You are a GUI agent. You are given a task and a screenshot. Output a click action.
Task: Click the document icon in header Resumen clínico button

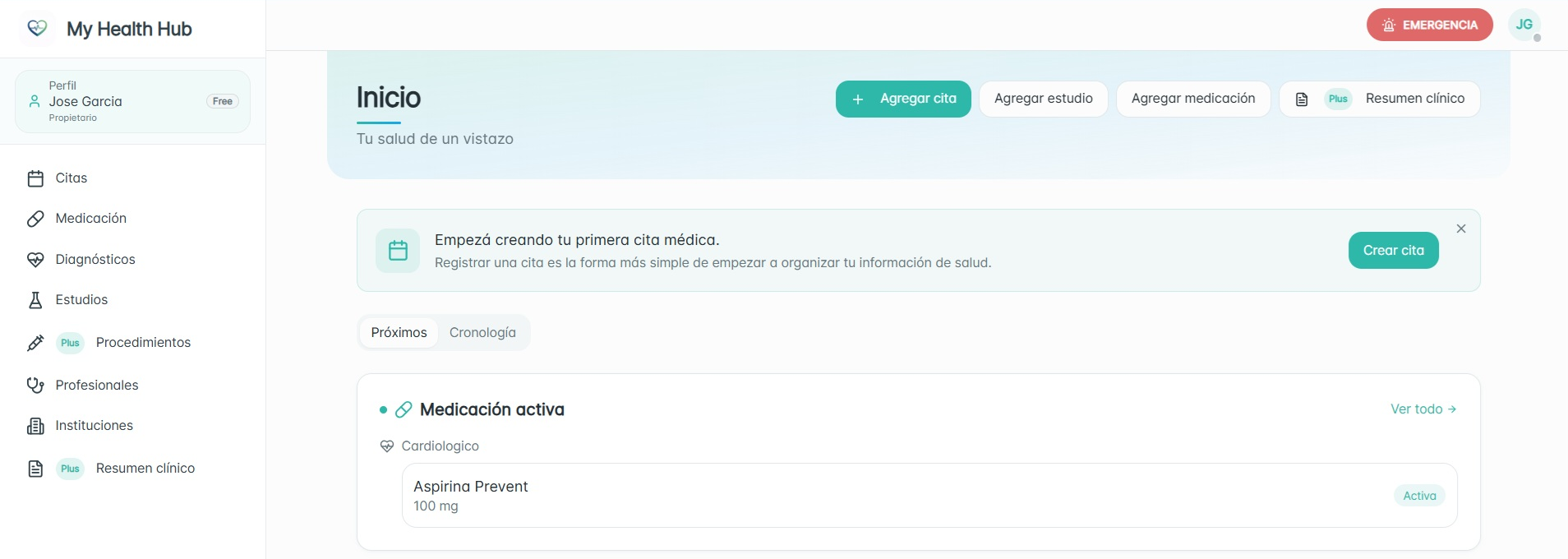click(x=1302, y=99)
